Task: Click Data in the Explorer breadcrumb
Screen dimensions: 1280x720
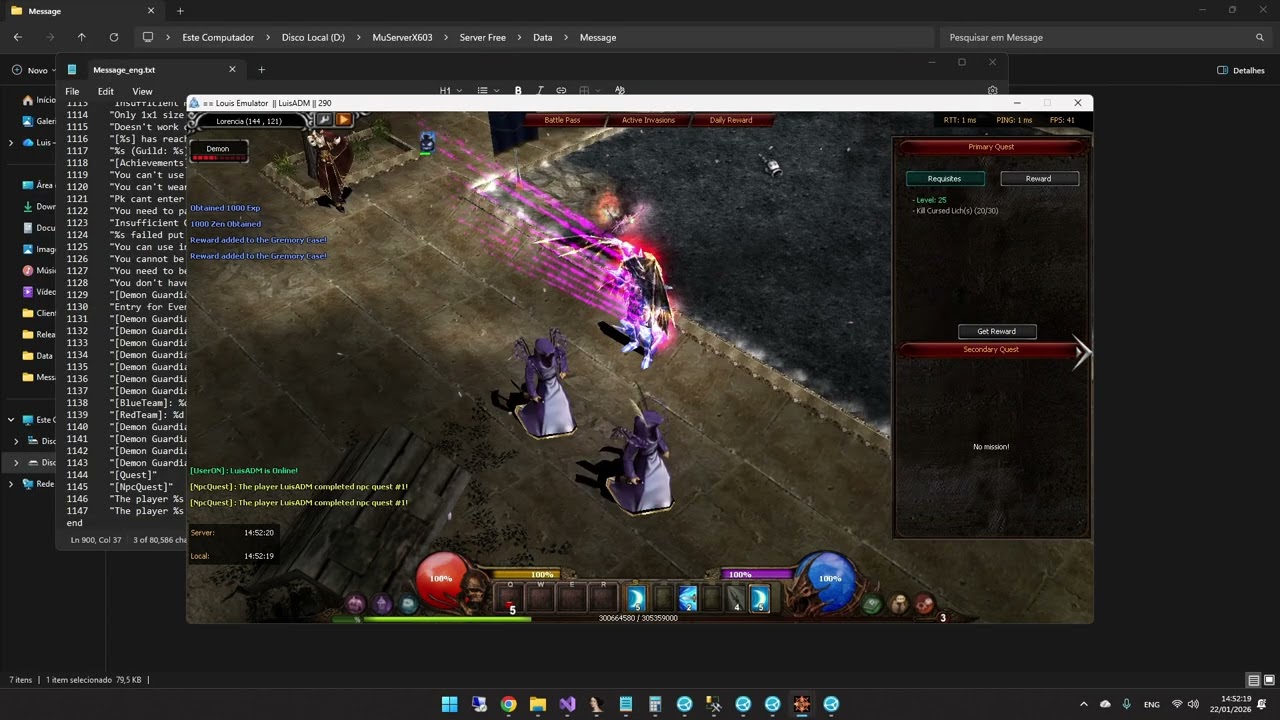Action: pyautogui.click(x=542, y=37)
